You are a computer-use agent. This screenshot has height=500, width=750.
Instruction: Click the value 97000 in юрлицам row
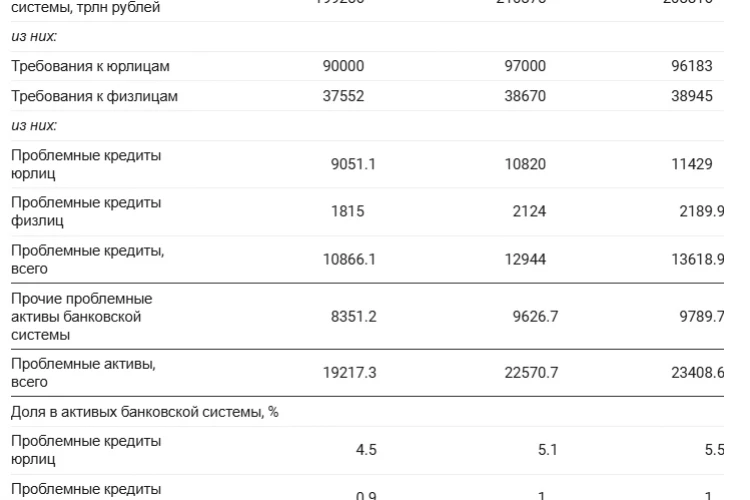[525, 66]
